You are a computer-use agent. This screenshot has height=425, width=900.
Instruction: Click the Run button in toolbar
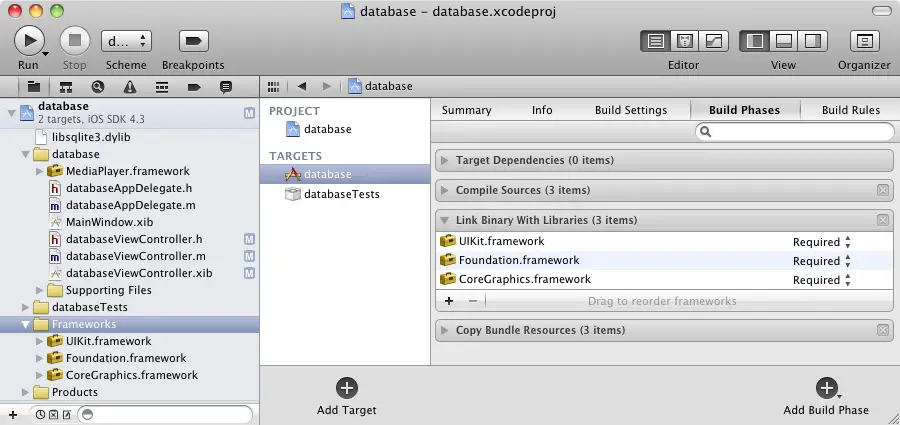tap(28, 41)
